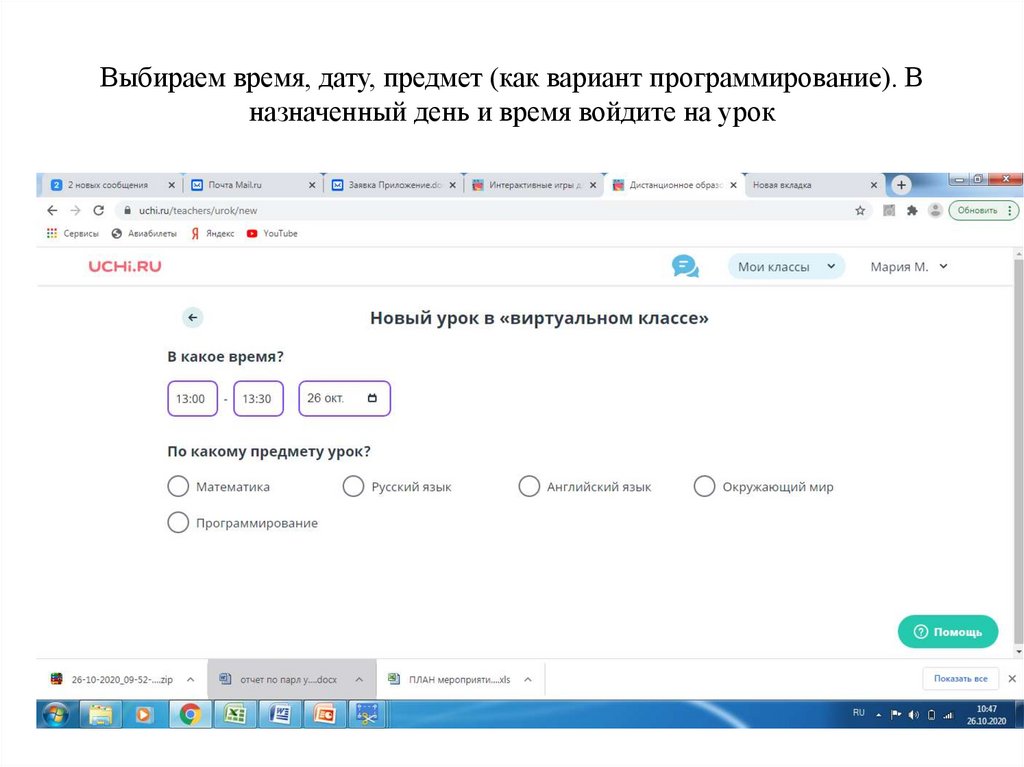1024x767 pixels.
Task: Click the Action Center flag tray icon
Action: click(x=896, y=715)
